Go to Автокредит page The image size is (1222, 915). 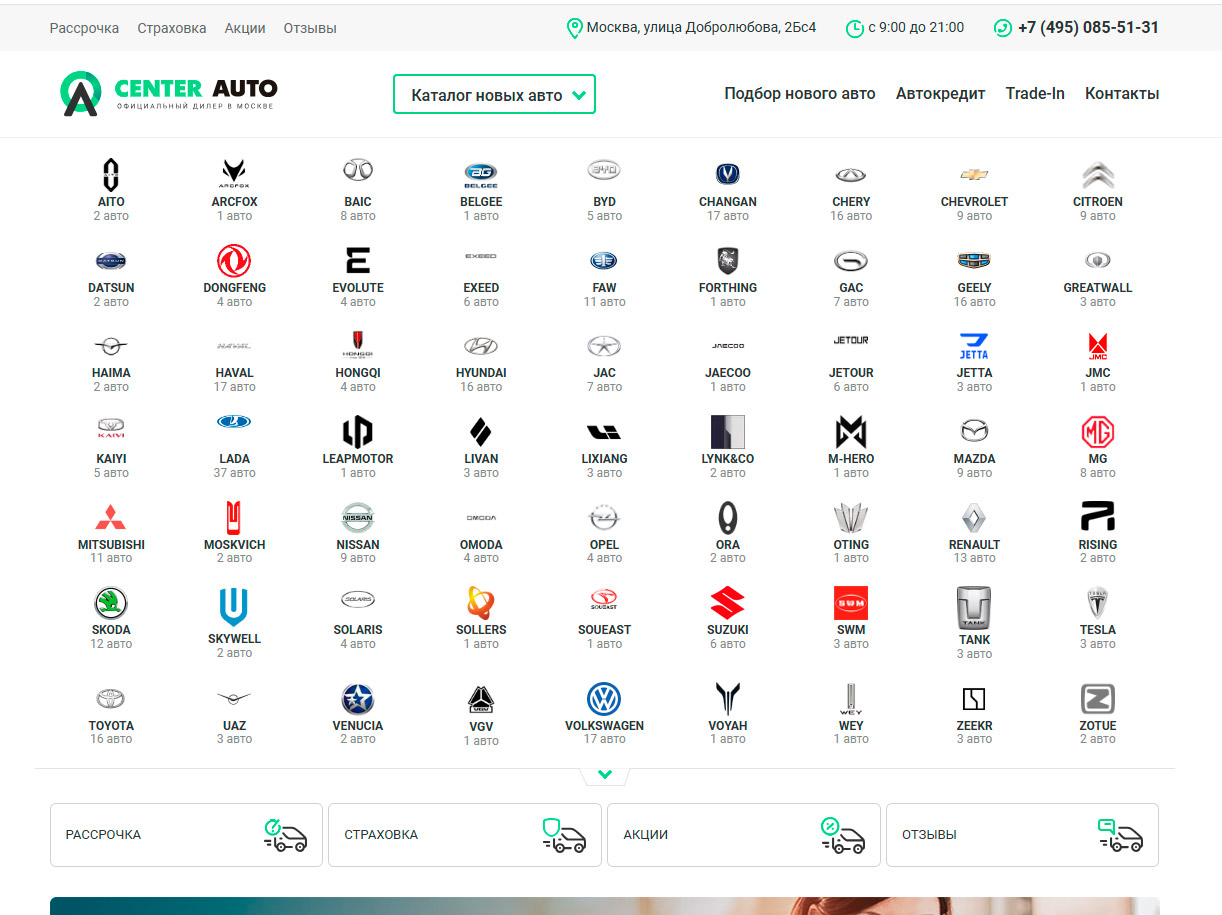(941, 94)
